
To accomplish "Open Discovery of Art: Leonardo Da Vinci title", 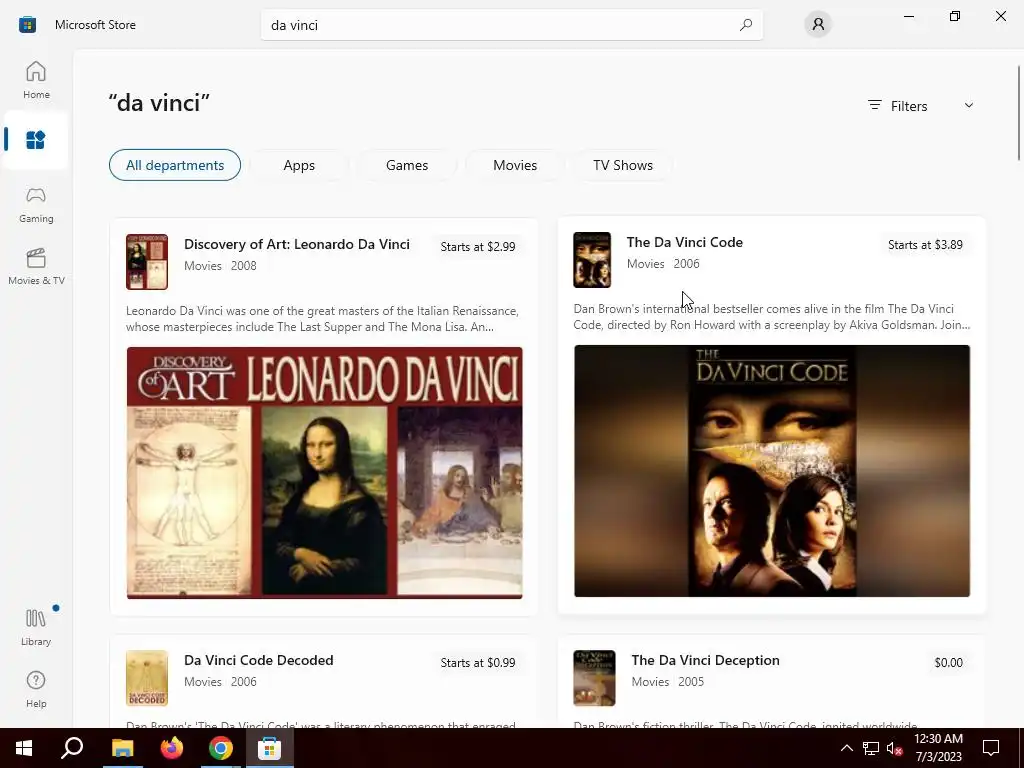I will point(296,244).
